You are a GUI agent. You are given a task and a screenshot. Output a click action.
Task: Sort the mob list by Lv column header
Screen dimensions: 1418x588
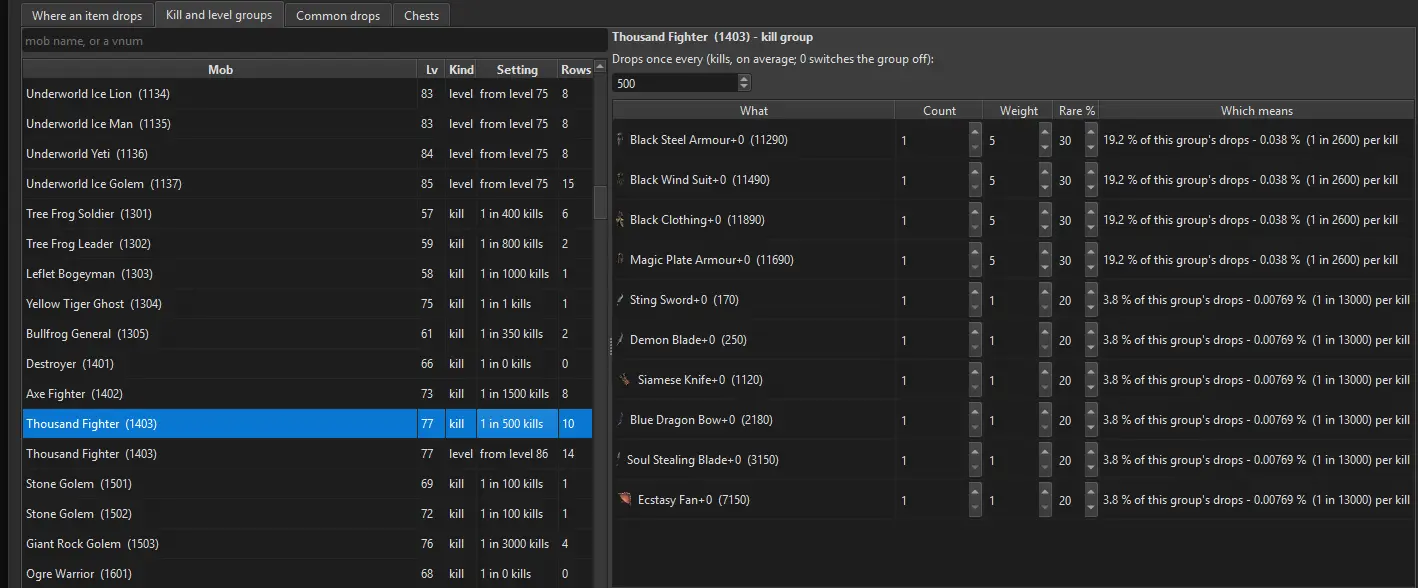tap(431, 70)
